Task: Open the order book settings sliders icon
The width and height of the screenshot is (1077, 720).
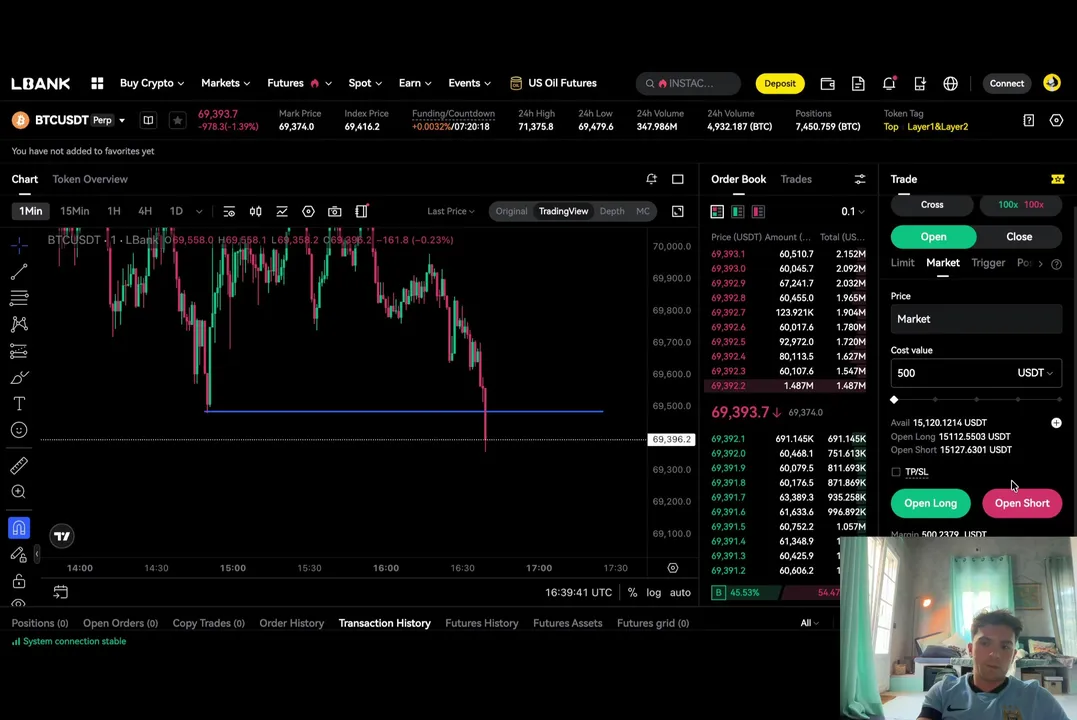Action: point(859,179)
